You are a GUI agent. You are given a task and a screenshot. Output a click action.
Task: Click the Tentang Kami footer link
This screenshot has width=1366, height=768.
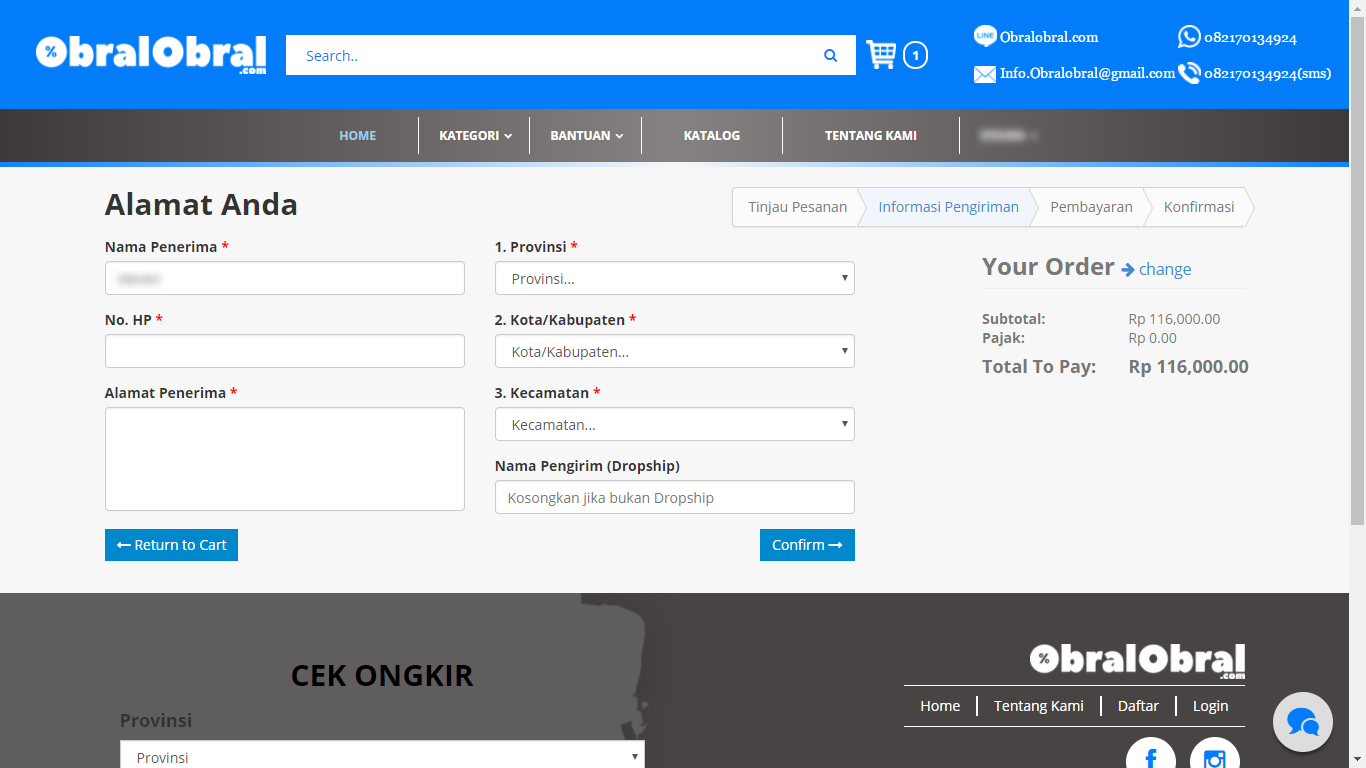pyautogui.click(x=1038, y=706)
